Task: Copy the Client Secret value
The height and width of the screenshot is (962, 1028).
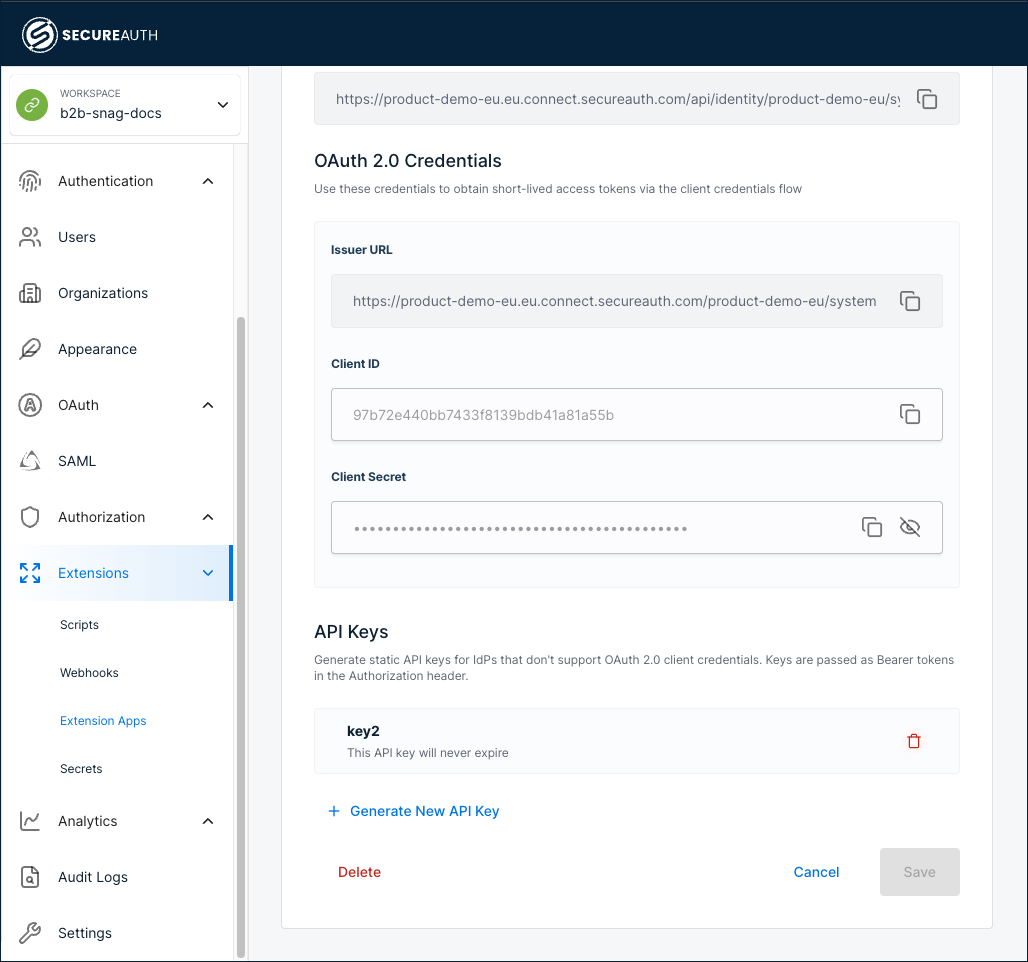Action: 871,527
